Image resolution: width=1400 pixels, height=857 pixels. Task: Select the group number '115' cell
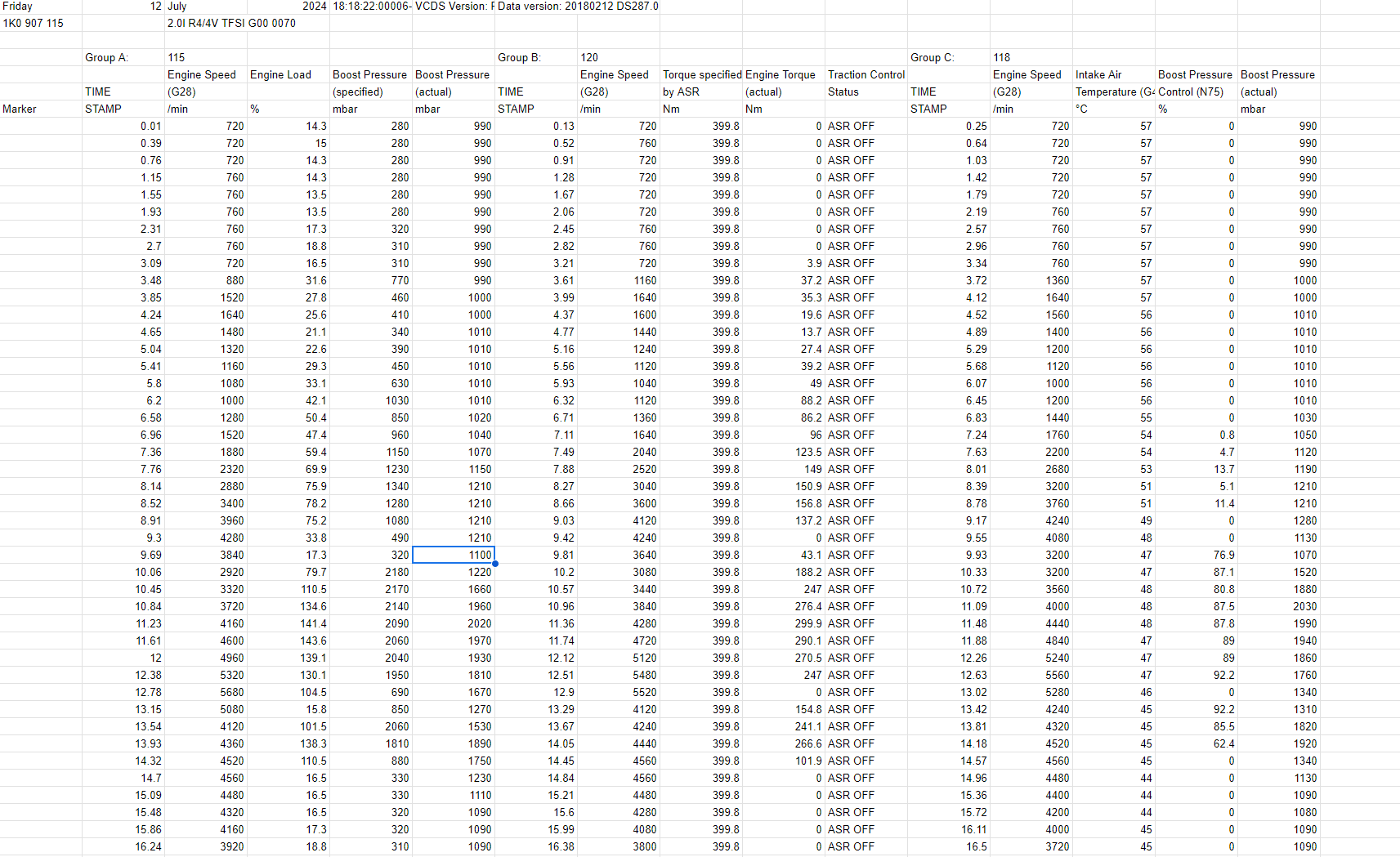pos(206,57)
